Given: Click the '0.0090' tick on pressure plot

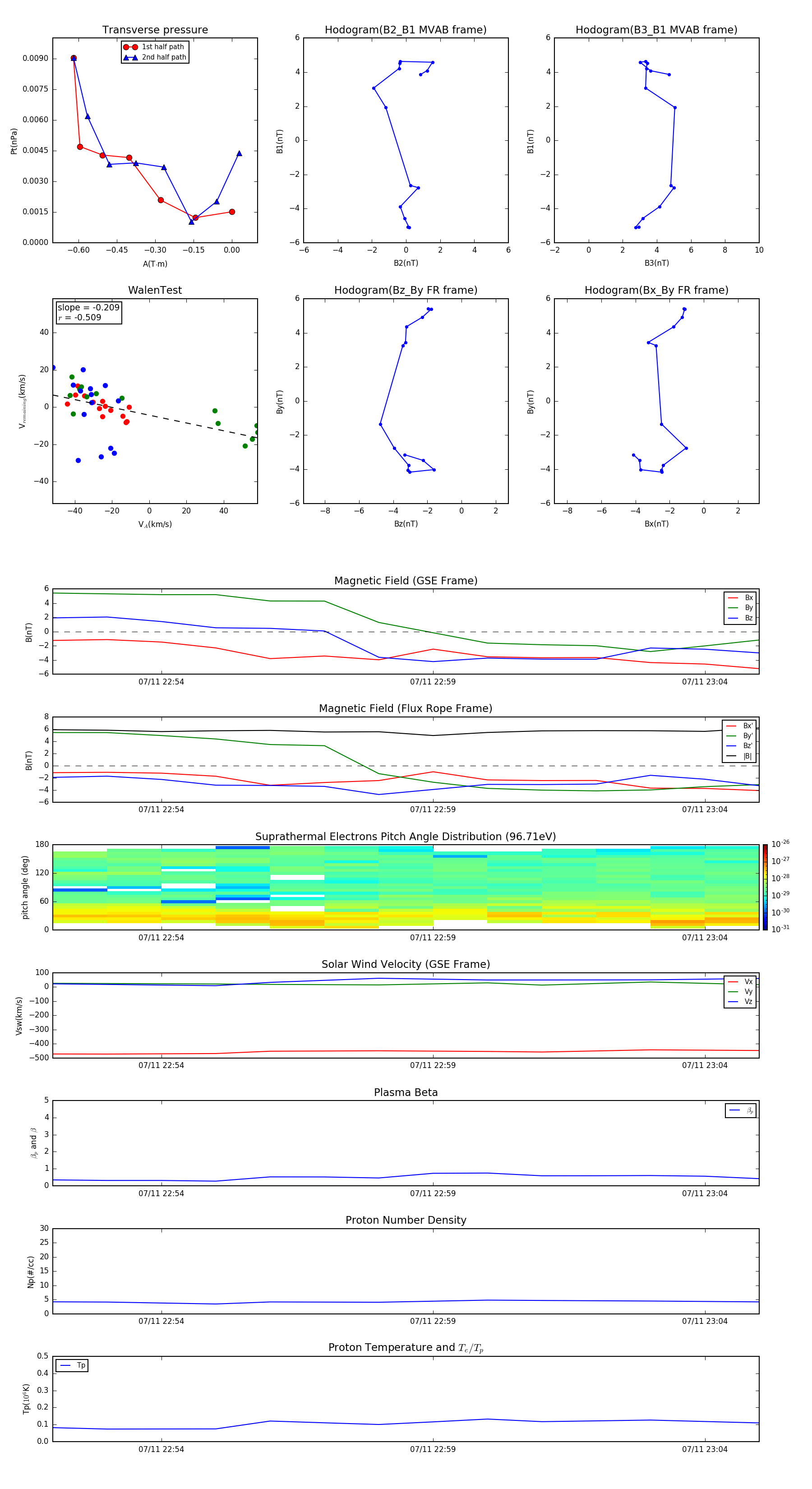Looking at the screenshot, I should [x=35, y=58].
